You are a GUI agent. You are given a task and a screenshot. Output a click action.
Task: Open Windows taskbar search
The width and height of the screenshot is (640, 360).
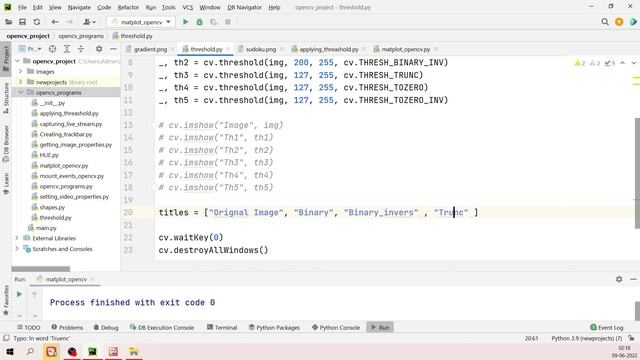tap(30, 352)
